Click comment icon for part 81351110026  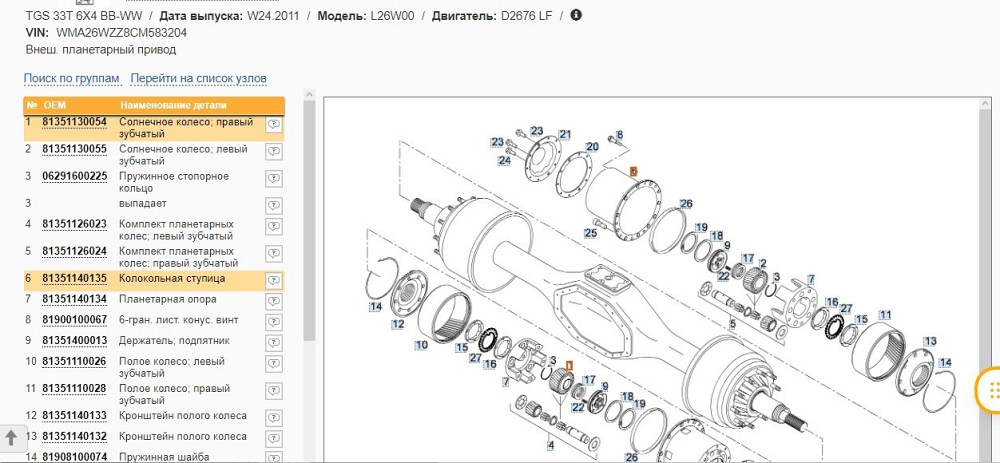pos(274,365)
